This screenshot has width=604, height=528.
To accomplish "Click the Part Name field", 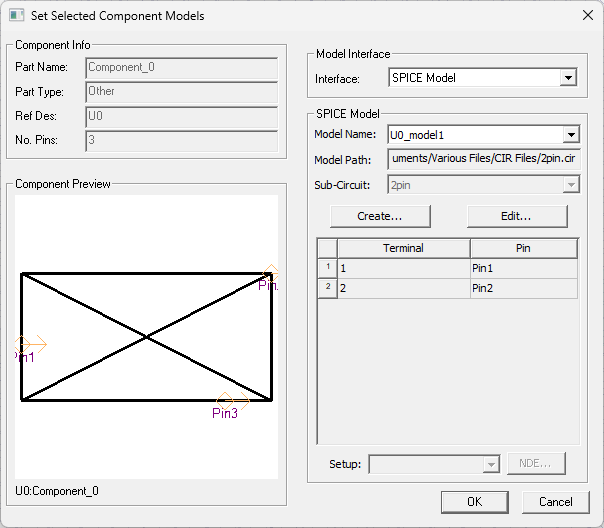I will tap(181, 68).
